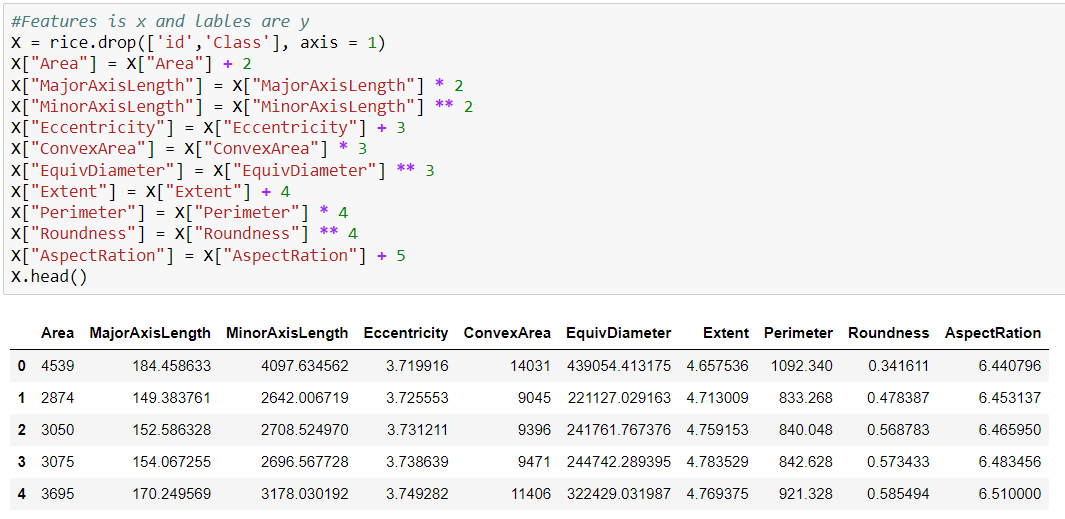Select Perimeter value 833.268
1065x519 pixels.
tap(806, 398)
